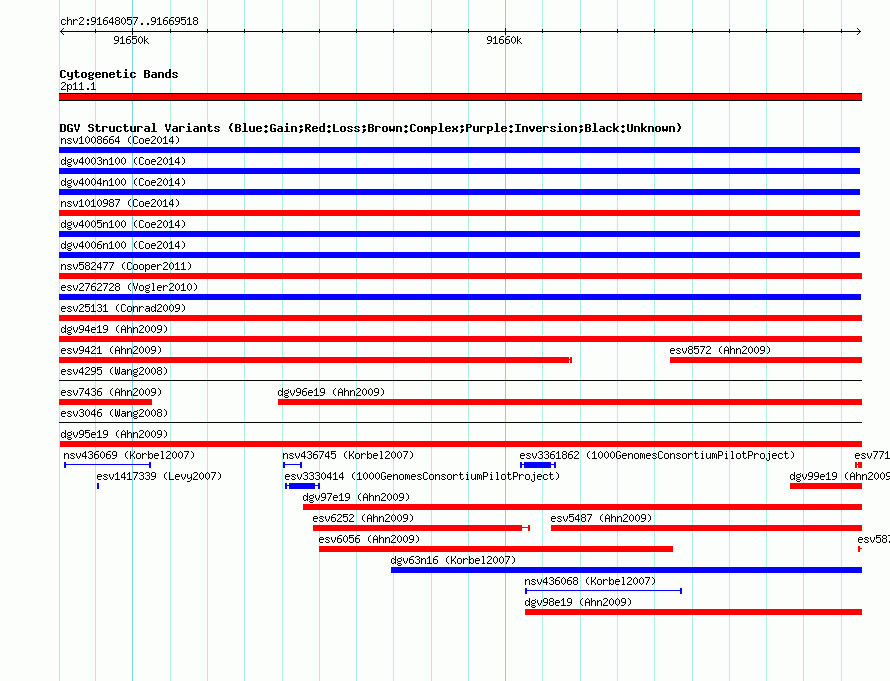Screen dimensions: 890x681
Task: Click the nsv582477 (Cooper2011) label
Action: [x=126, y=266]
